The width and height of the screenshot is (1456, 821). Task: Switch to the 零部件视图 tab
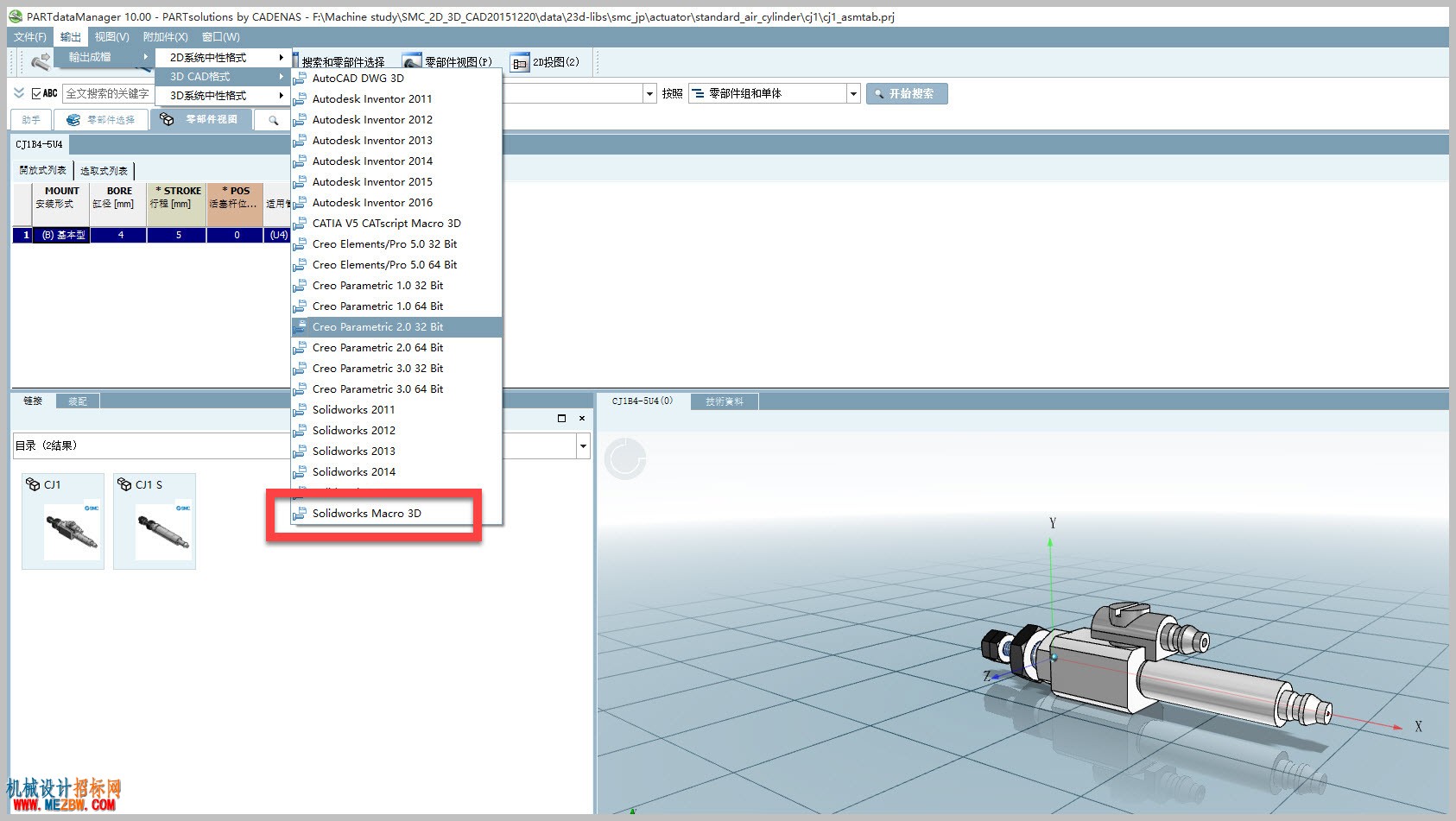pyautogui.click(x=201, y=120)
